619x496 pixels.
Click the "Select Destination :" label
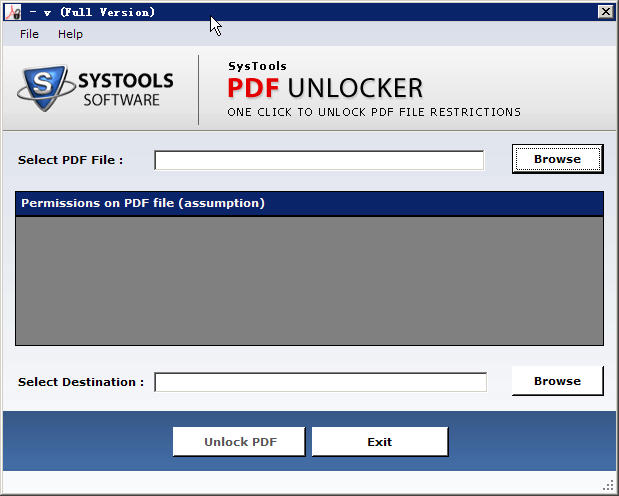coord(81,382)
